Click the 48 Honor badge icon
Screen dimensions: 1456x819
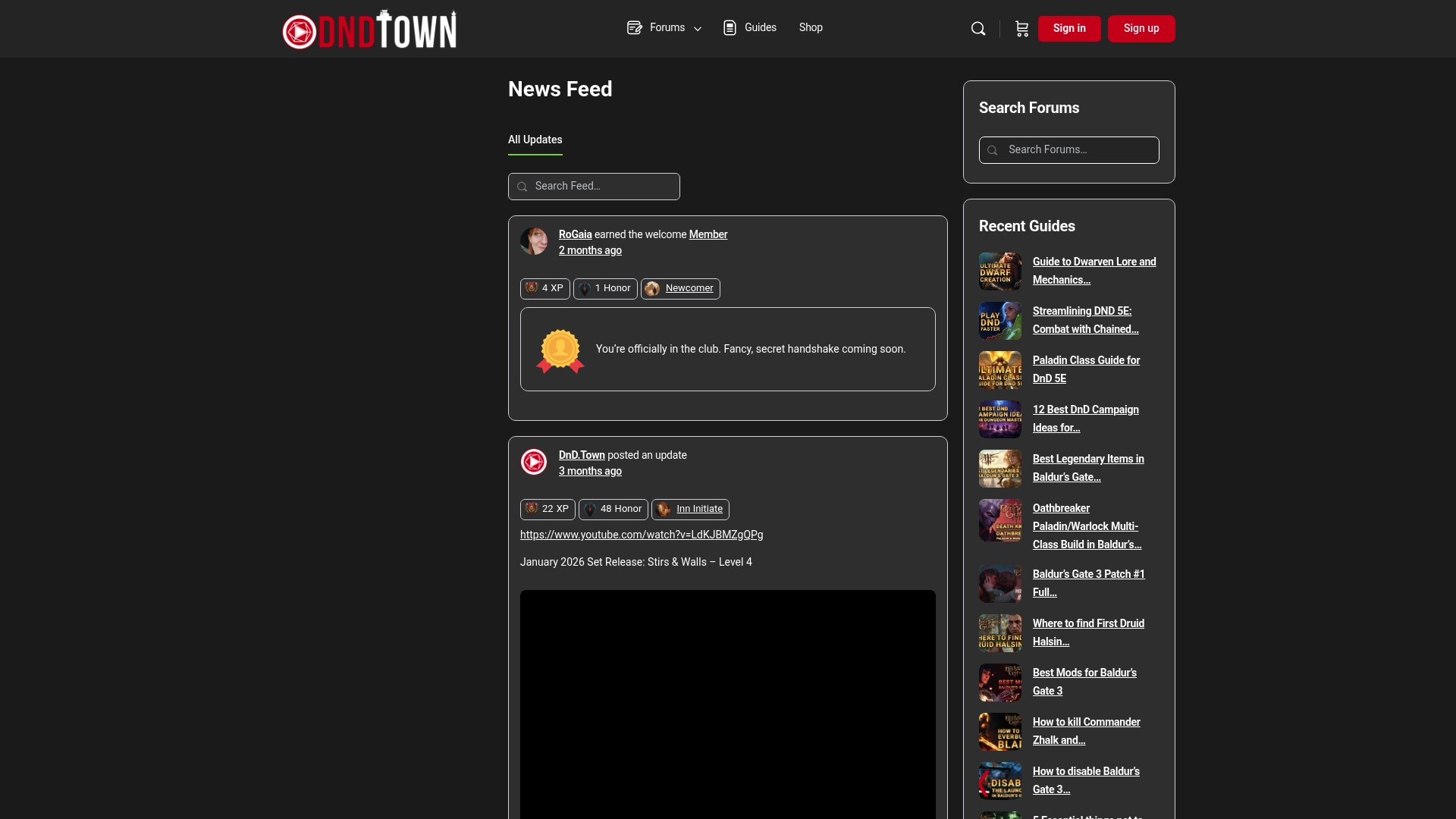click(590, 510)
